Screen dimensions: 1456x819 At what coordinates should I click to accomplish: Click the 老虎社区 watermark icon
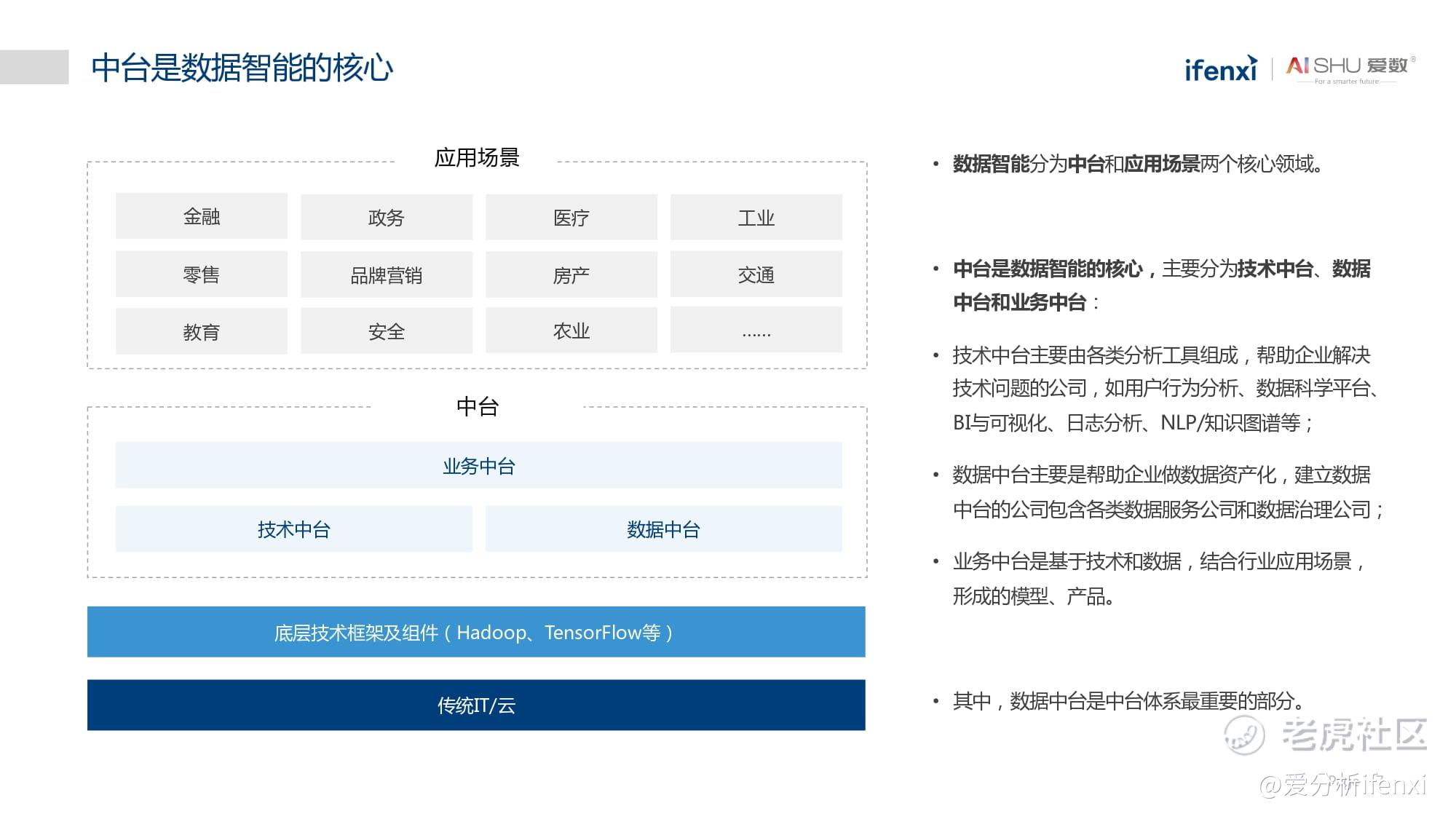point(1243,734)
